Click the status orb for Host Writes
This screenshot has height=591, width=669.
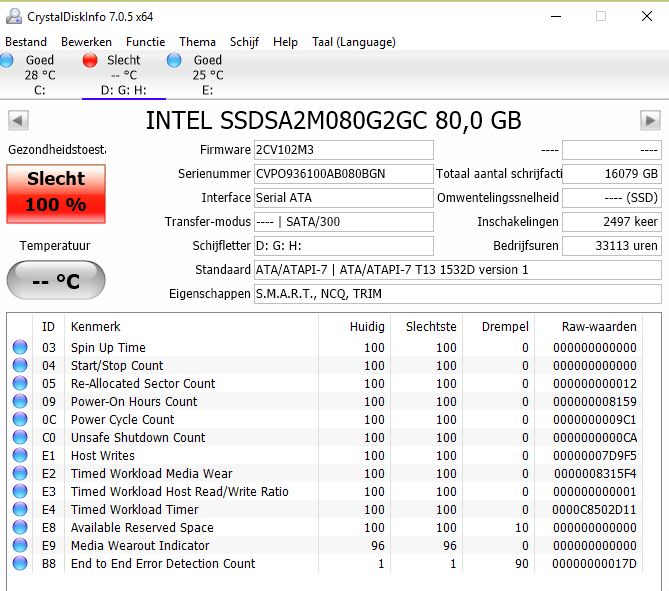tap(20, 455)
